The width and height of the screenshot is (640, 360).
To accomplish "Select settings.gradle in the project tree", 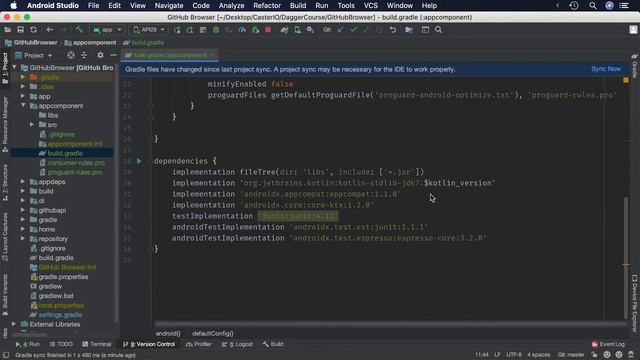I will point(60,315).
